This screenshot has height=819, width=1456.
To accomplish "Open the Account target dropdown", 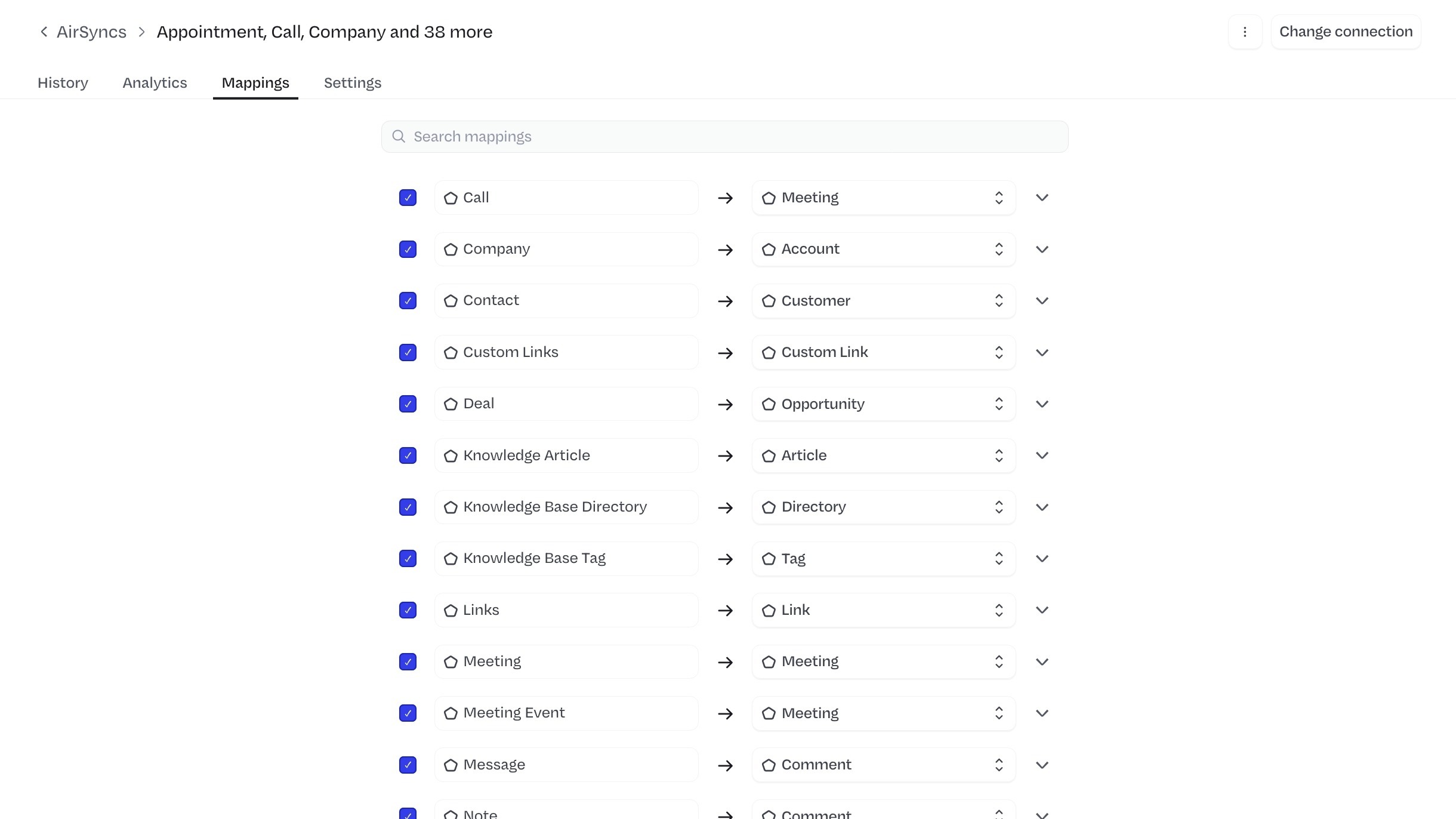I will tap(884, 249).
